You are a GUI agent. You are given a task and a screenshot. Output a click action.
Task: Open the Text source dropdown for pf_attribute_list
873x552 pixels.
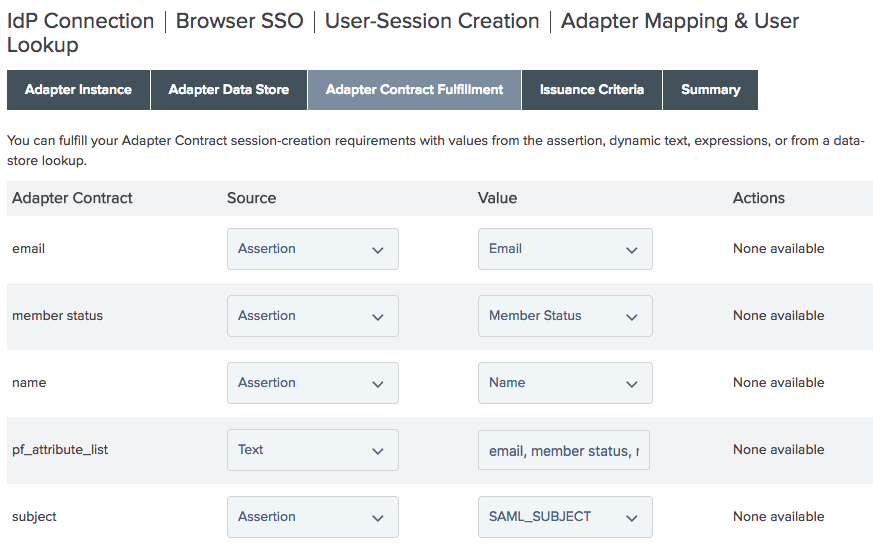click(x=313, y=450)
